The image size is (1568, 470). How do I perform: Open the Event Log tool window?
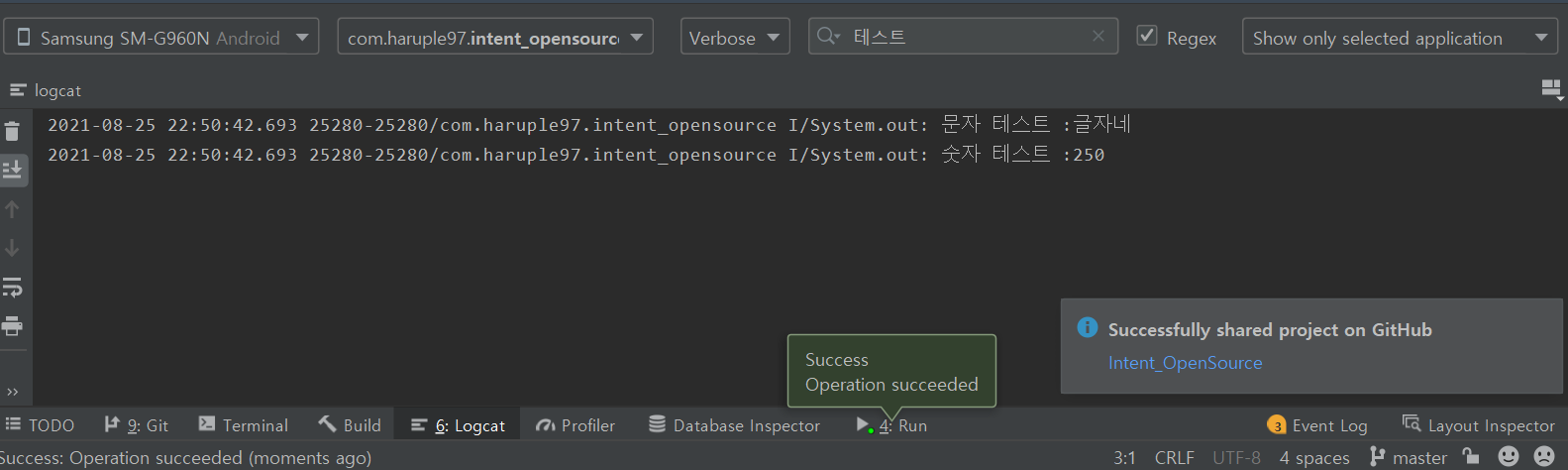(1317, 425)
